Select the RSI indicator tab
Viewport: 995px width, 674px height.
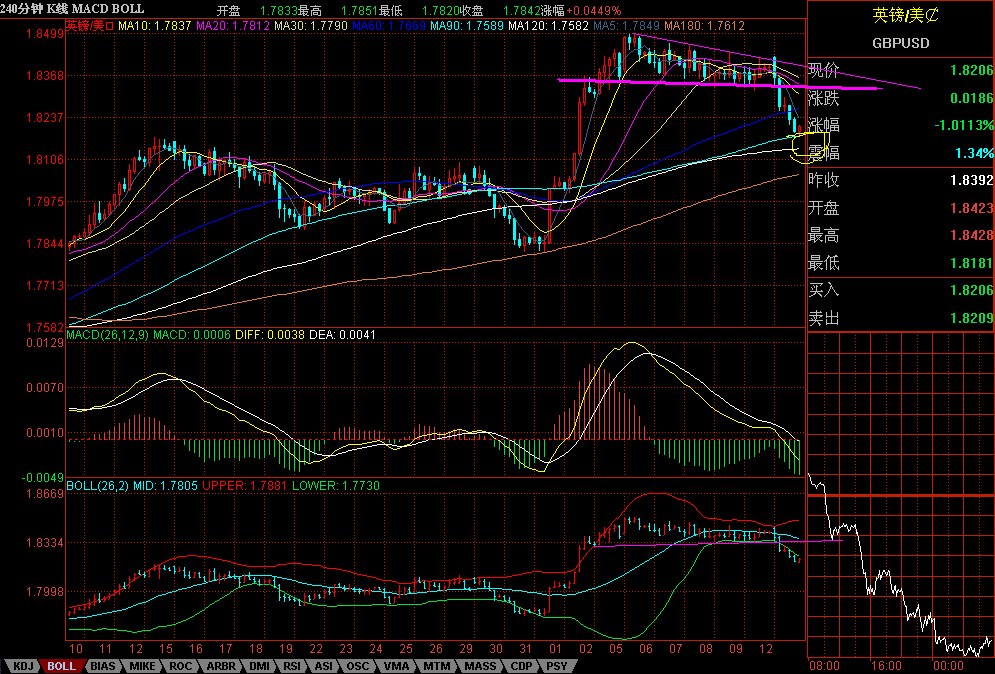coord(292,666)
